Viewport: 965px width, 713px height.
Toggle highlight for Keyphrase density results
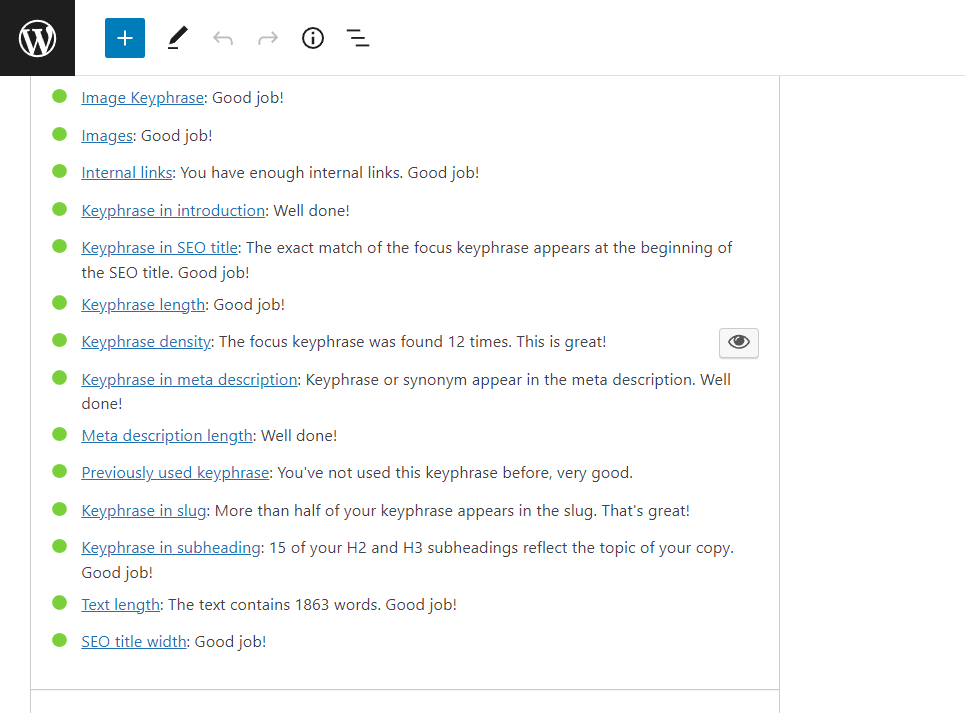click(x=738, y=342)
